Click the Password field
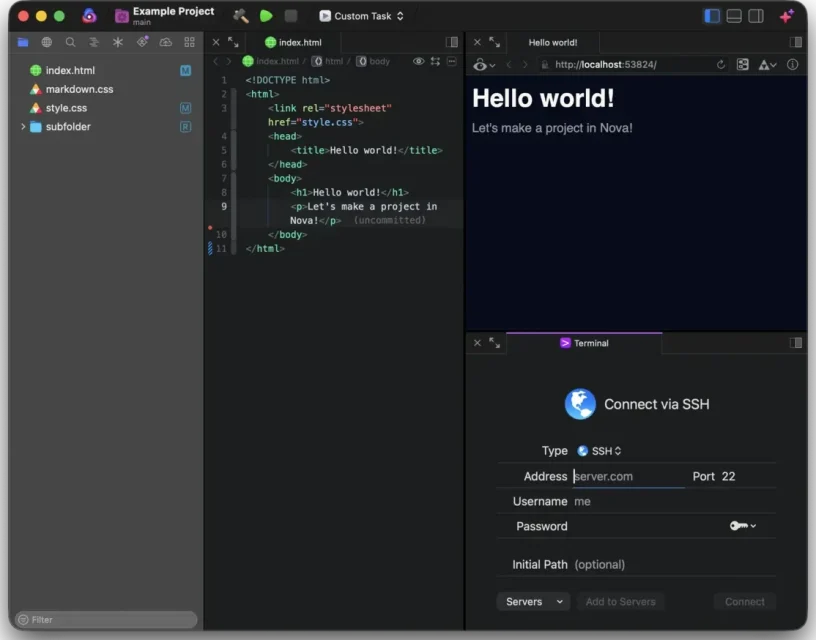 [x=648, y=526]
